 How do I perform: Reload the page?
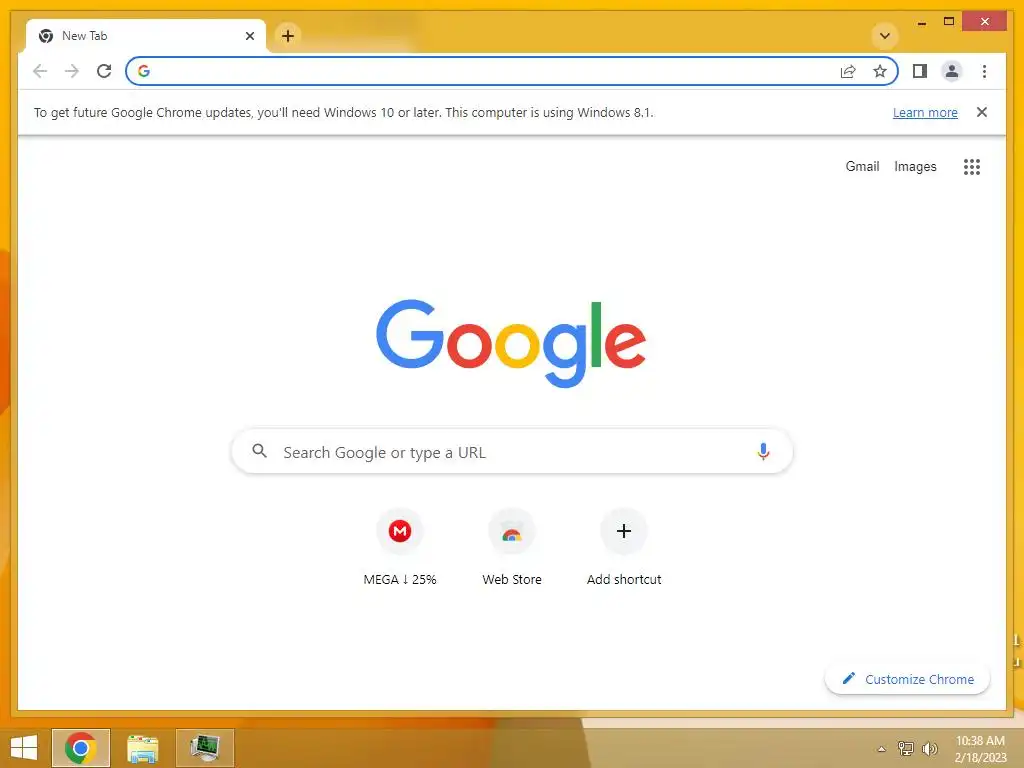coord(104,71)
